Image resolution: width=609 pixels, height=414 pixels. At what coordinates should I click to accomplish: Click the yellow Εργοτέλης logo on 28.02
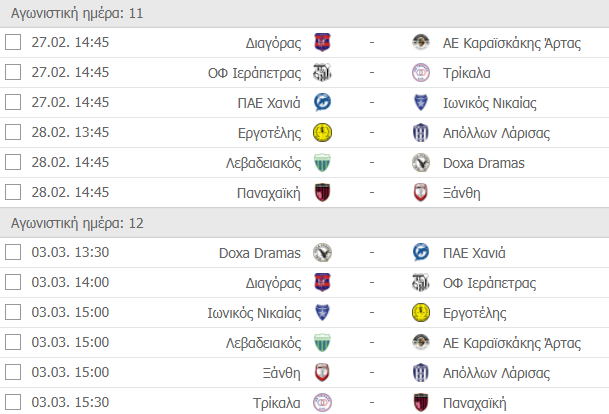coord(322,133)
